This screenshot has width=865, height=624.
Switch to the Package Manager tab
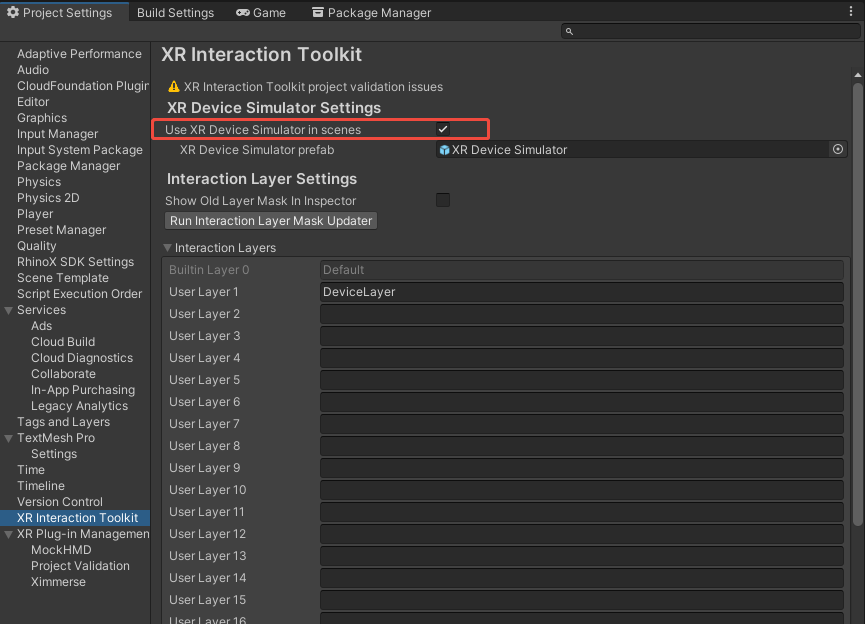371,13
